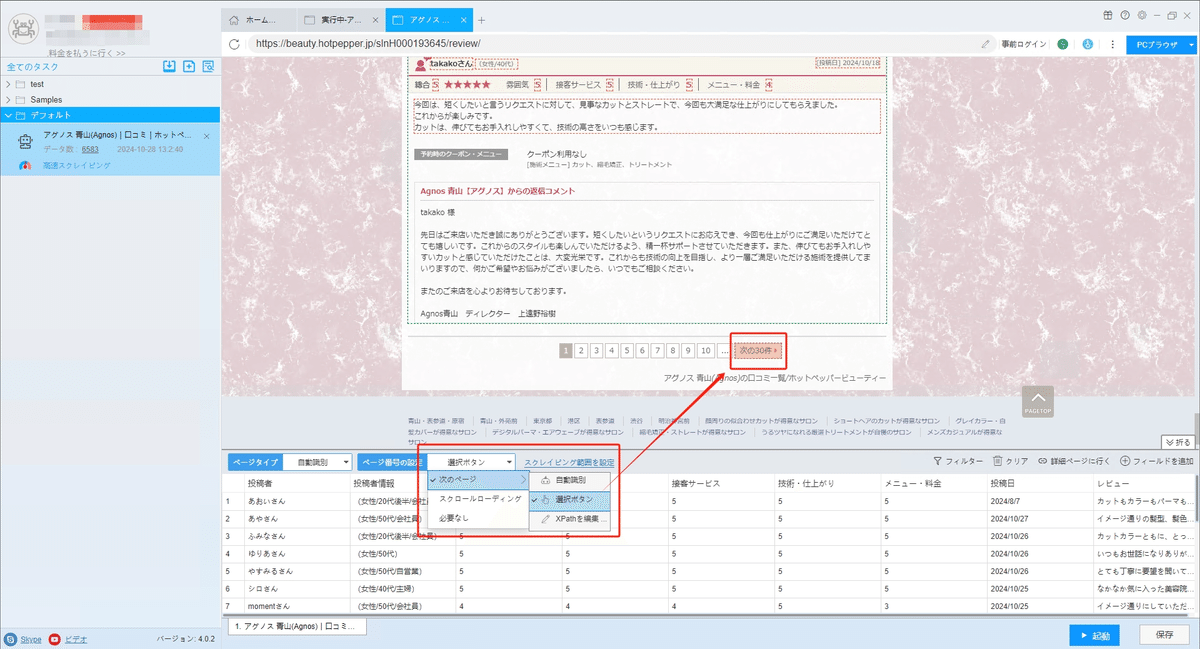
Task: Choose 自動識別 in the submenu
Action: click(x=569, y=481)
